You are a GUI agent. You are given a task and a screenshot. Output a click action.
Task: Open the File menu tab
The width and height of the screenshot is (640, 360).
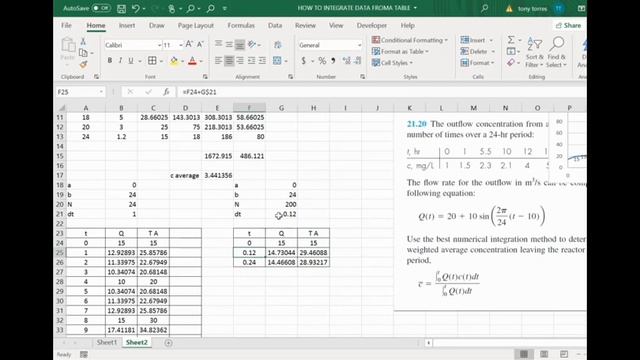[x=66, y=25]
